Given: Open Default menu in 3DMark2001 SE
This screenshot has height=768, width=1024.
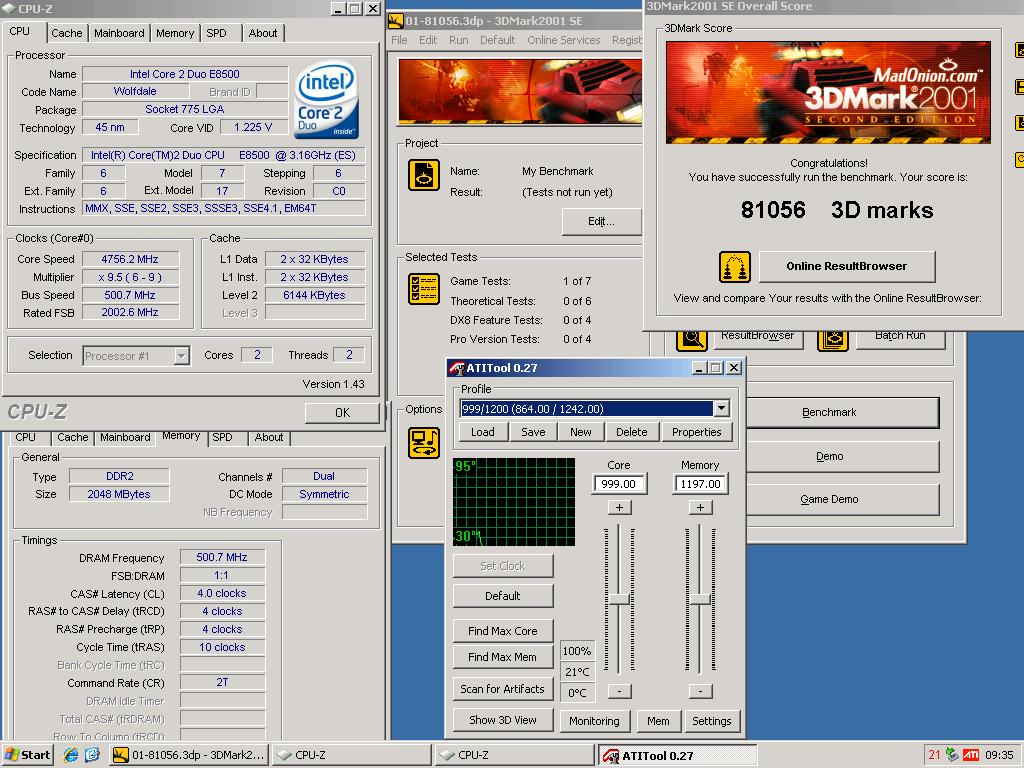Looking at the screenshot, I should 498,40.
